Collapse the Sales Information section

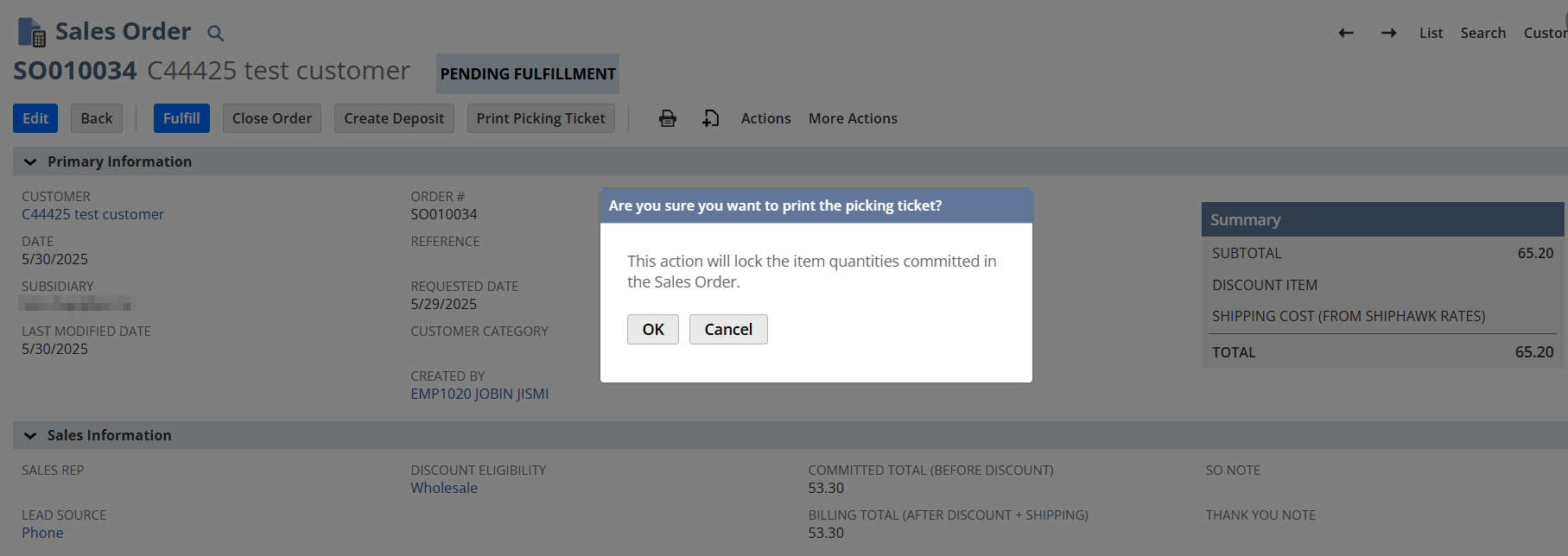30,435
